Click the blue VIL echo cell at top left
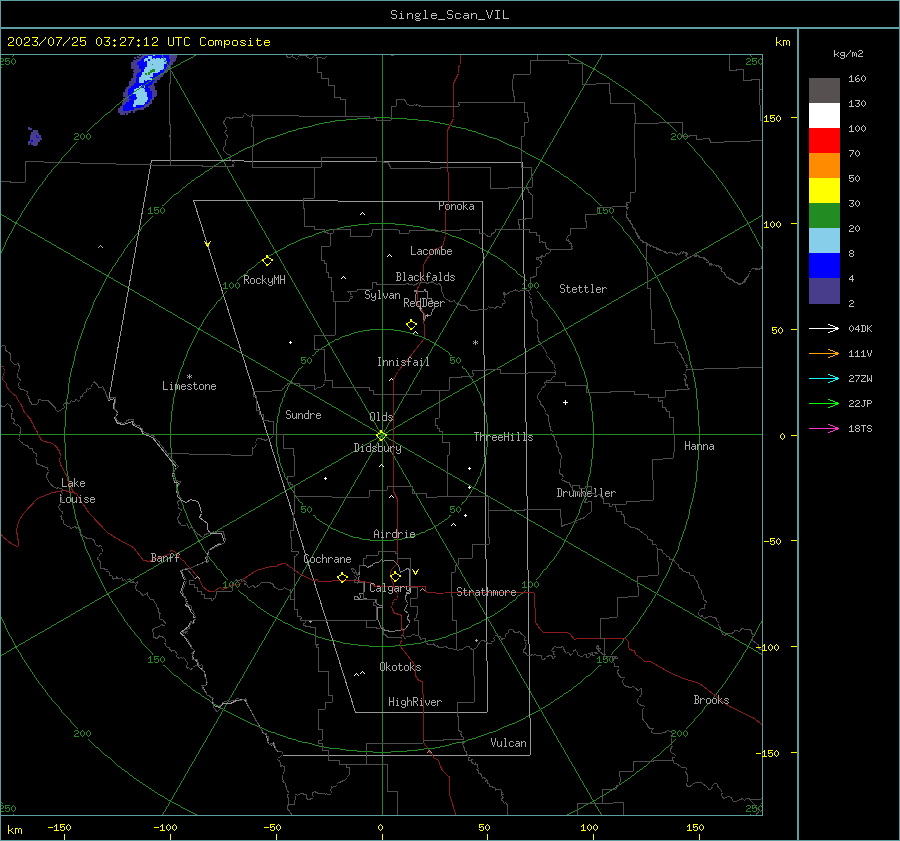The width and height of the screenshot is (900, 841). pos(145,84)
